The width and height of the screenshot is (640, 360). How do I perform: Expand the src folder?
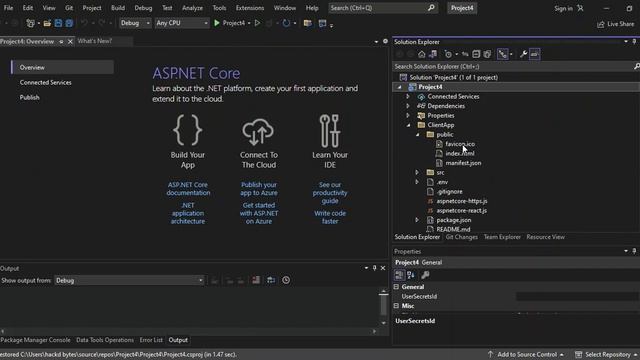[x=417, y=173]
